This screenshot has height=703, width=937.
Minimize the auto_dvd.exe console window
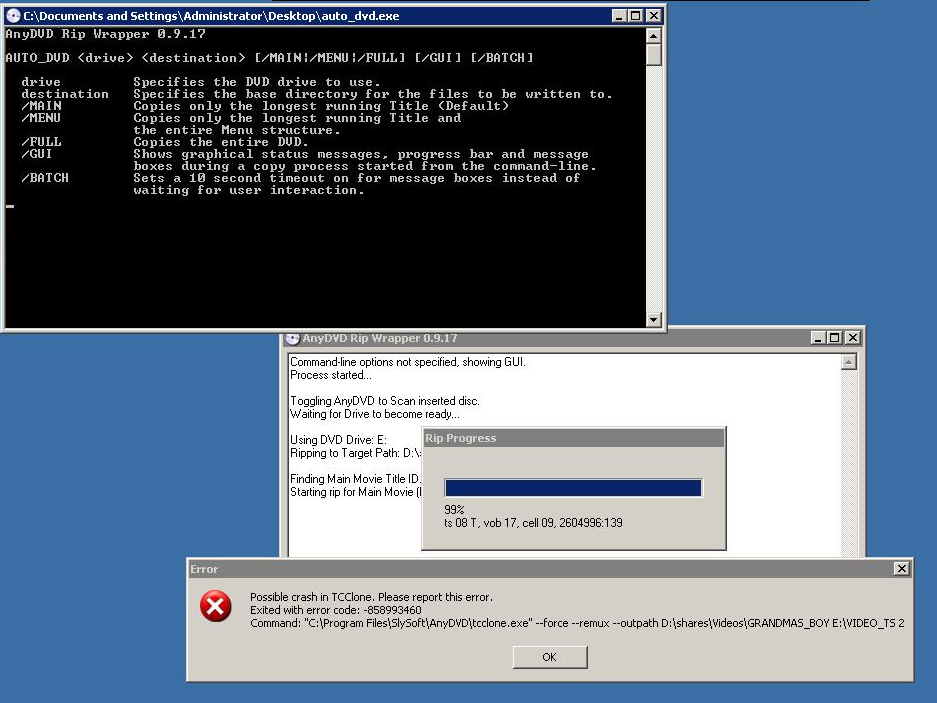(x=619, y=16)
